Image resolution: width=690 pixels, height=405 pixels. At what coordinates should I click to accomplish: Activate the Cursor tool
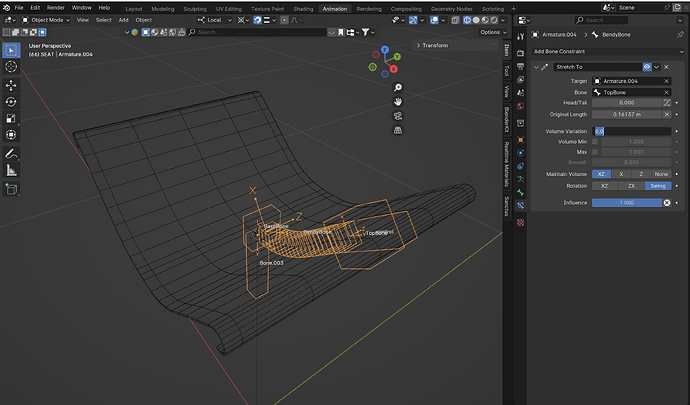(x=11, y=66)
